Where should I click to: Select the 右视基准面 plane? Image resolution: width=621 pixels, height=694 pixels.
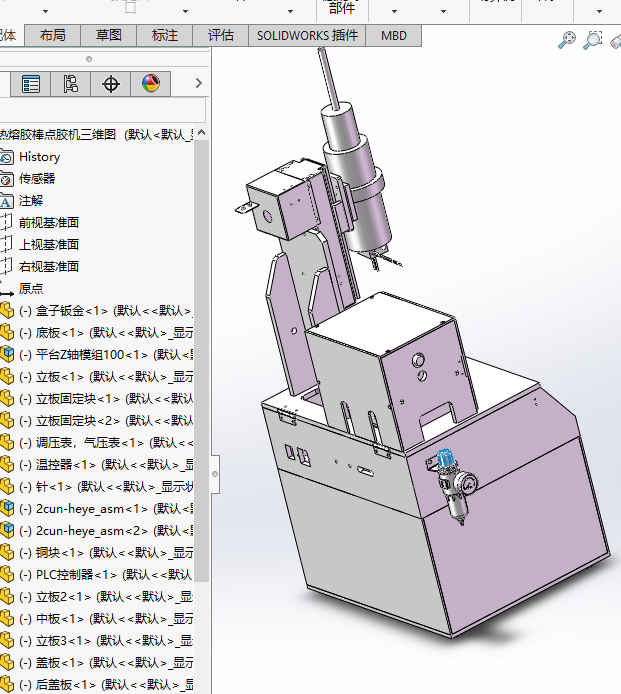[49, 267]
